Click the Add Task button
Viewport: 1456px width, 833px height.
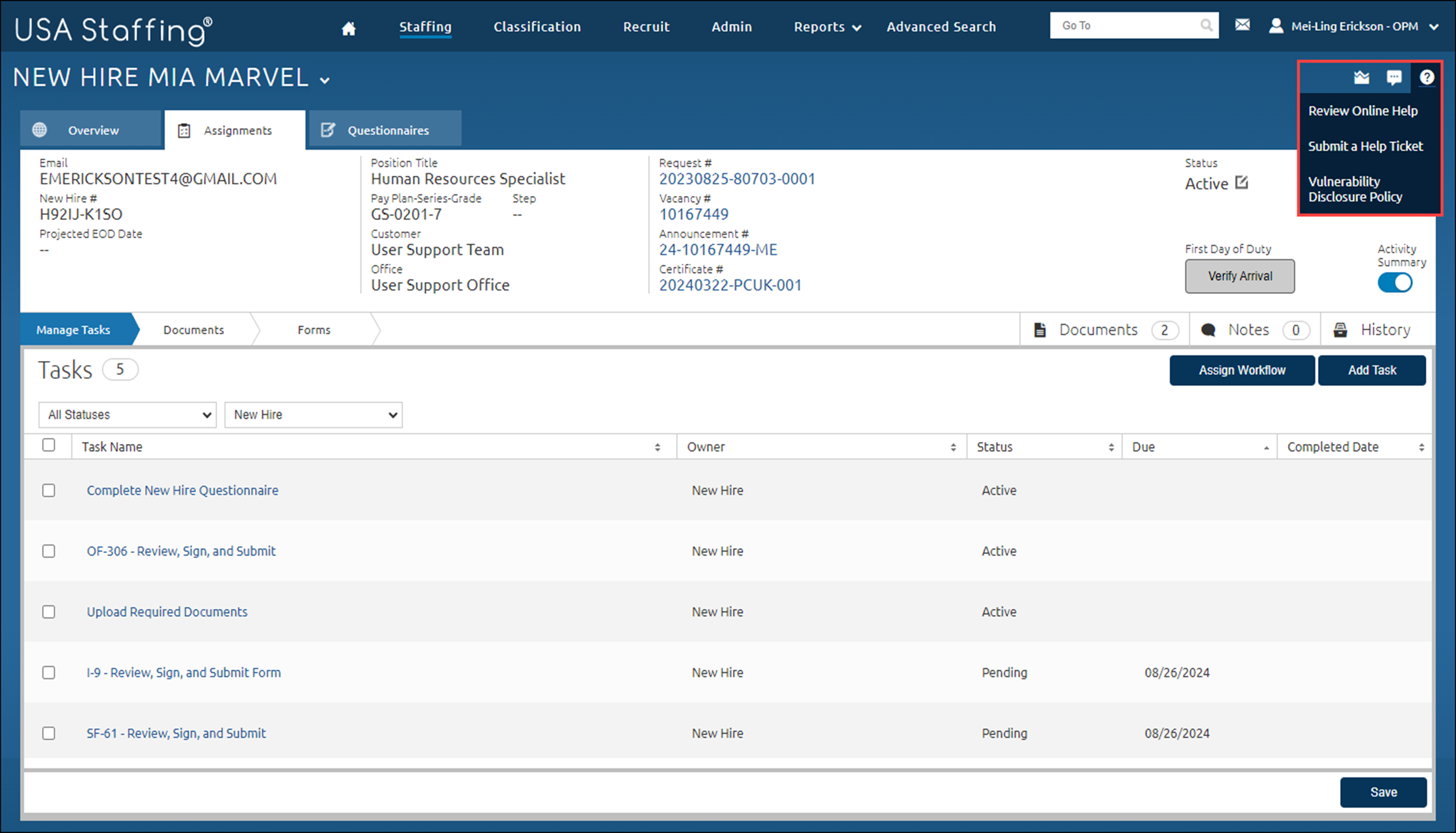(x=1372, y=370)
